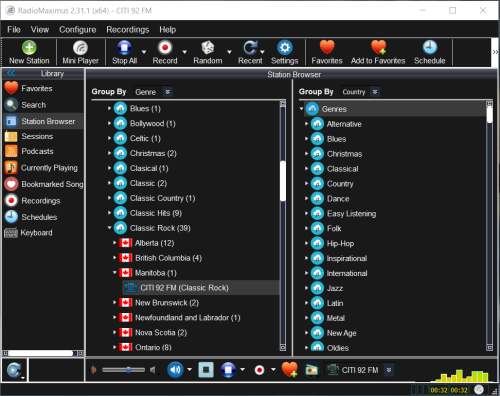Image resolution: width=500 pixels, height=396 pixels.
Task: Click the Add to Favorites toolbar icon
Action: coord(378,52)
